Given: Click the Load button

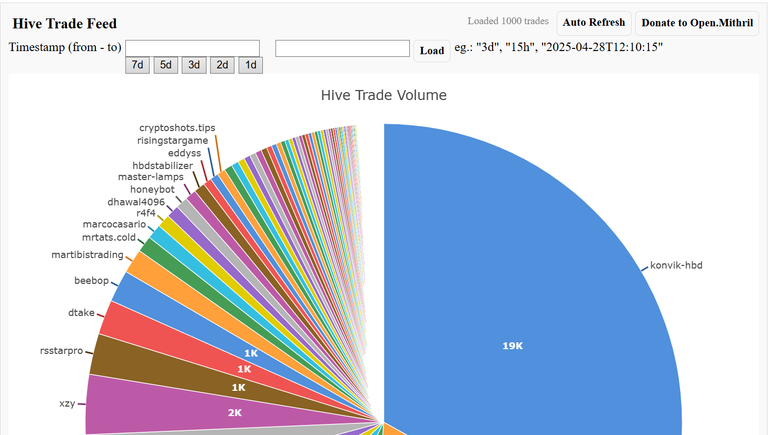Looking at the screenshot, I should (432, 50).
